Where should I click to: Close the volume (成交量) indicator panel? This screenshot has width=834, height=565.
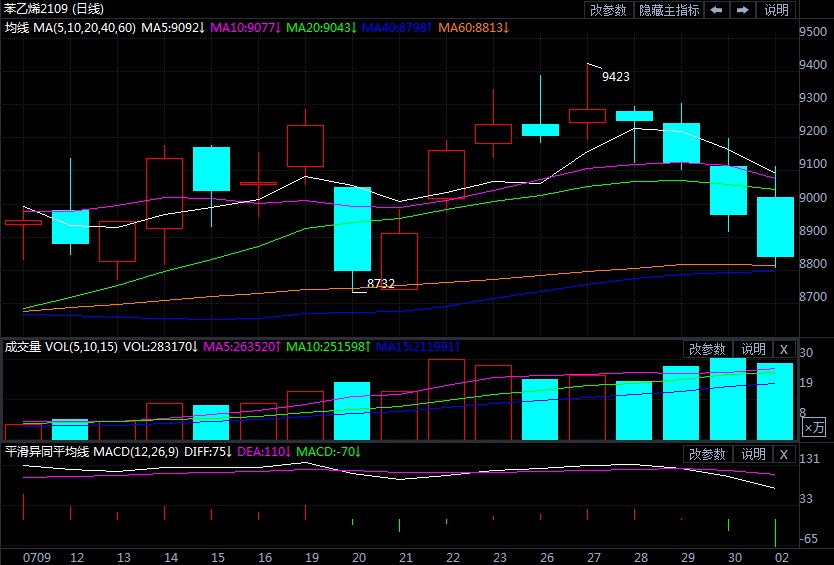pyautogui.click(x=784, y=349)
